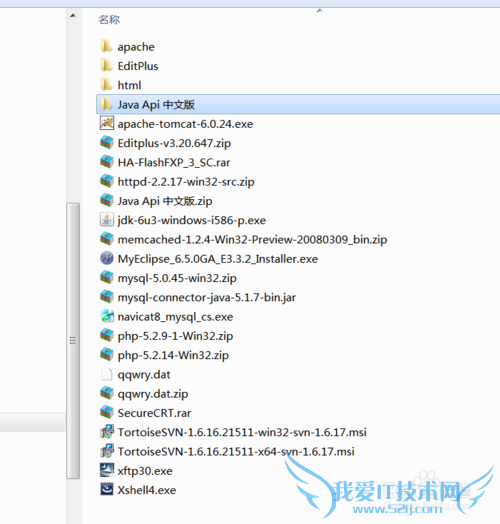Click the navigation pane scroll-up arrow

click(73, 15)
